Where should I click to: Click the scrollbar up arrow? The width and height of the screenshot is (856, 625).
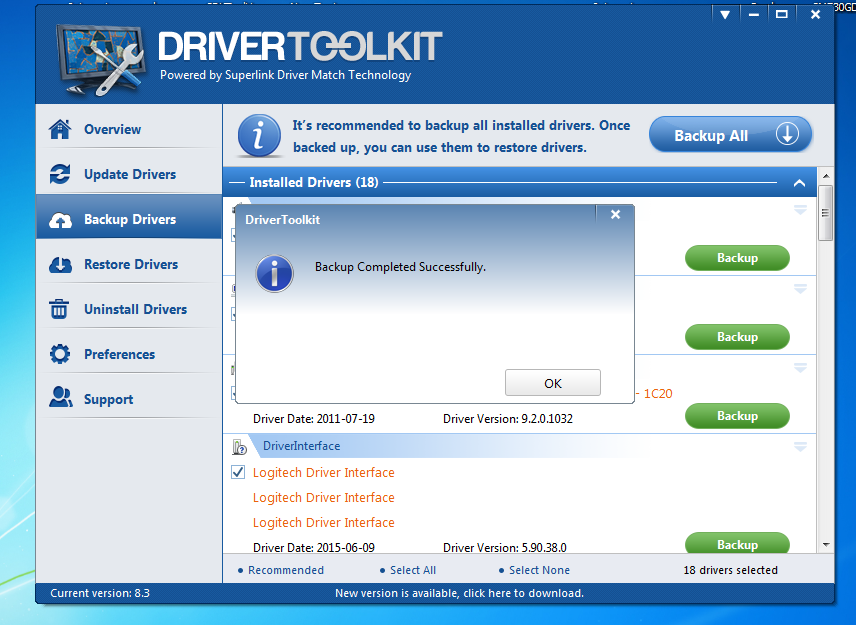coord(825,176)
